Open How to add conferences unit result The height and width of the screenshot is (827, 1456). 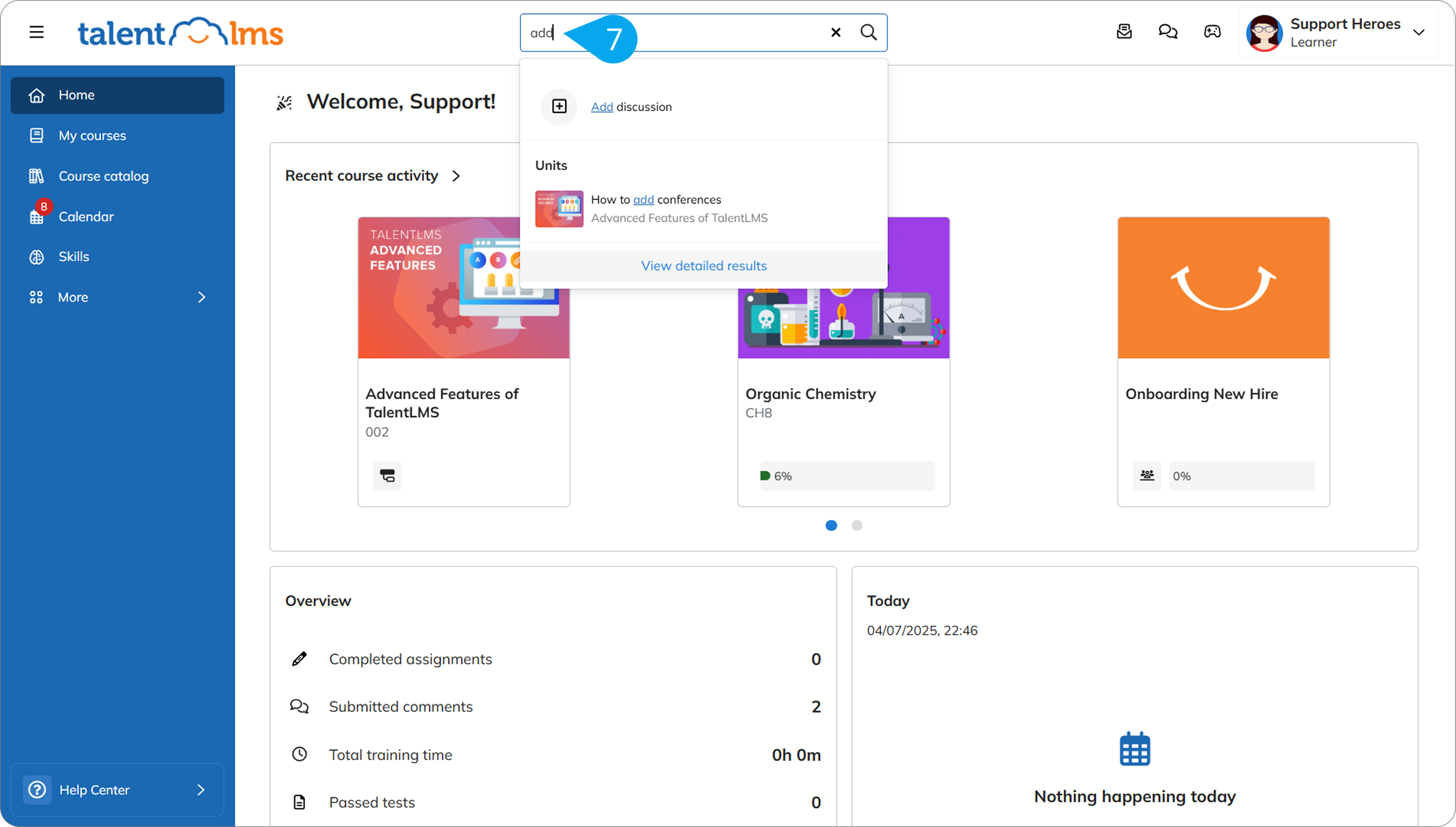click(x=703, y=208)
